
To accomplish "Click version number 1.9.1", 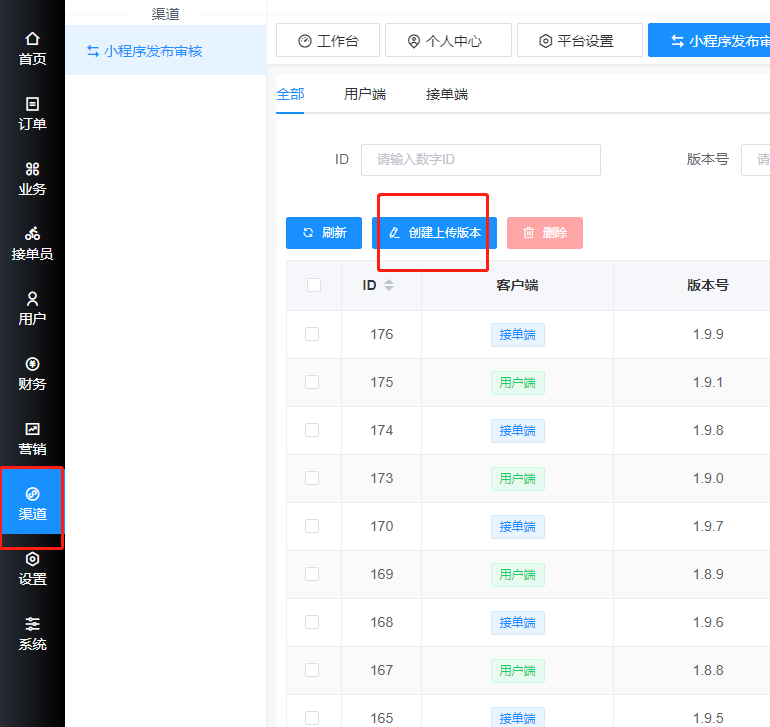I will pyautogui.click(x=708, y=382).
